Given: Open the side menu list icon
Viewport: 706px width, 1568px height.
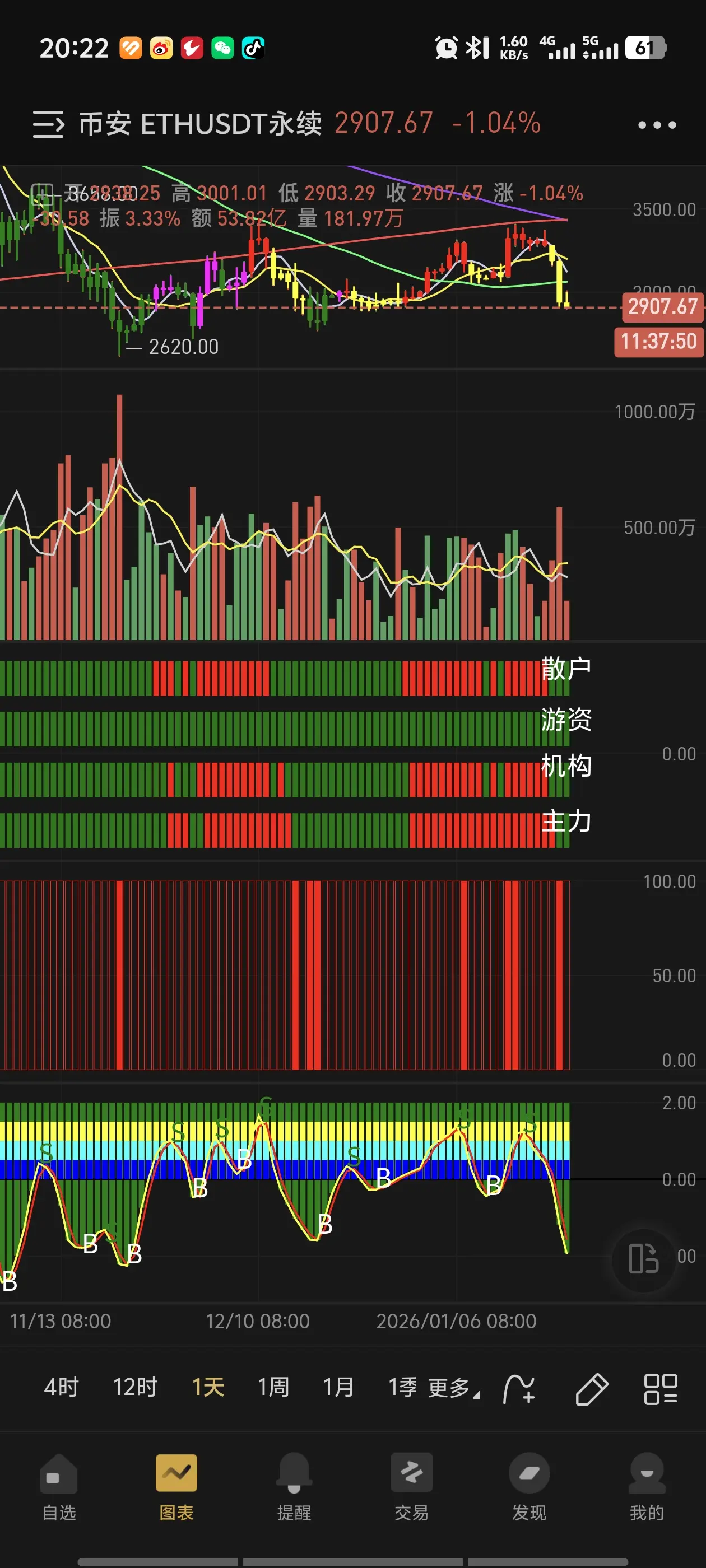Looking at the screenshot, I should click(48, 124).
